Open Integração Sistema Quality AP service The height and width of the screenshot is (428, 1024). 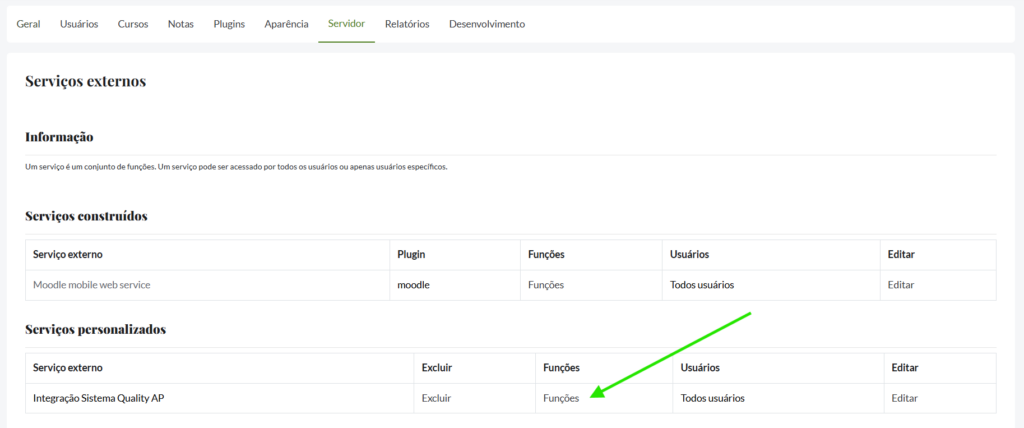(x=98, y=398)
